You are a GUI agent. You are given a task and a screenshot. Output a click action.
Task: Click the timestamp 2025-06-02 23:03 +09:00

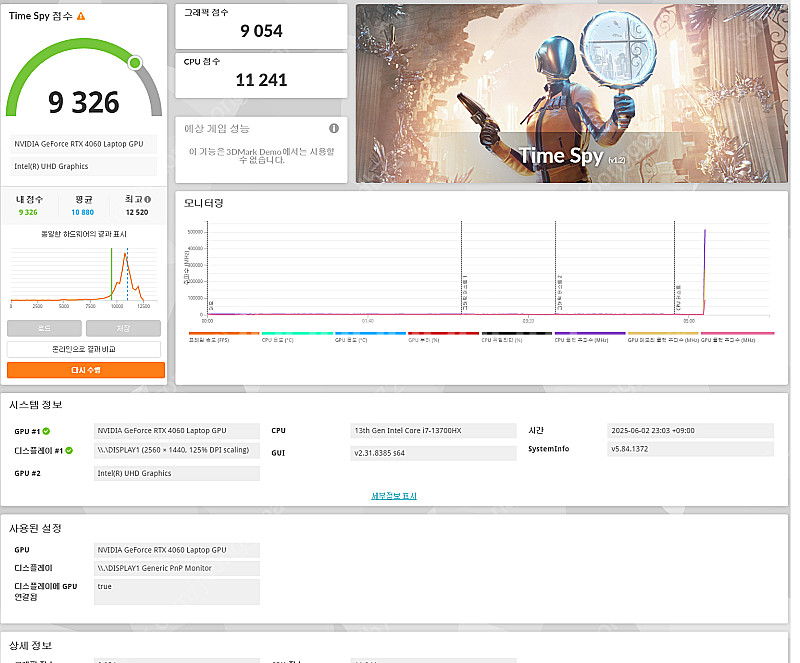pyautogui.click(x=690, y=431)
